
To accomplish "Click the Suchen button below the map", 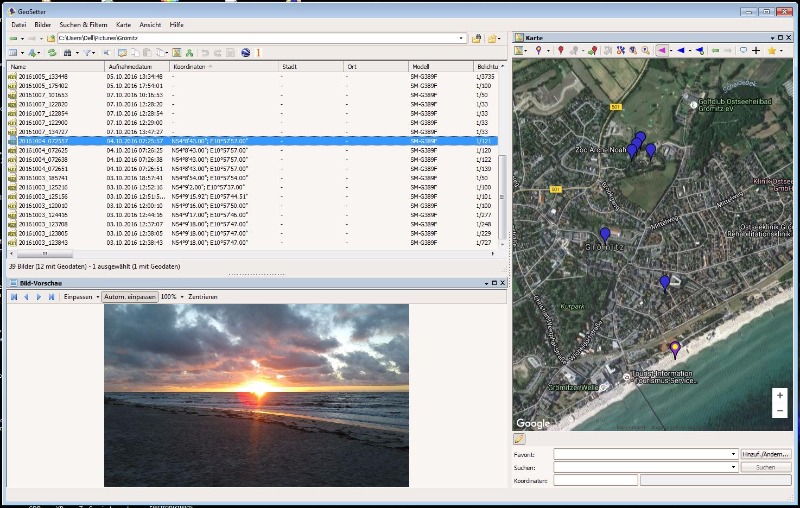I will [x=766, y=467].
